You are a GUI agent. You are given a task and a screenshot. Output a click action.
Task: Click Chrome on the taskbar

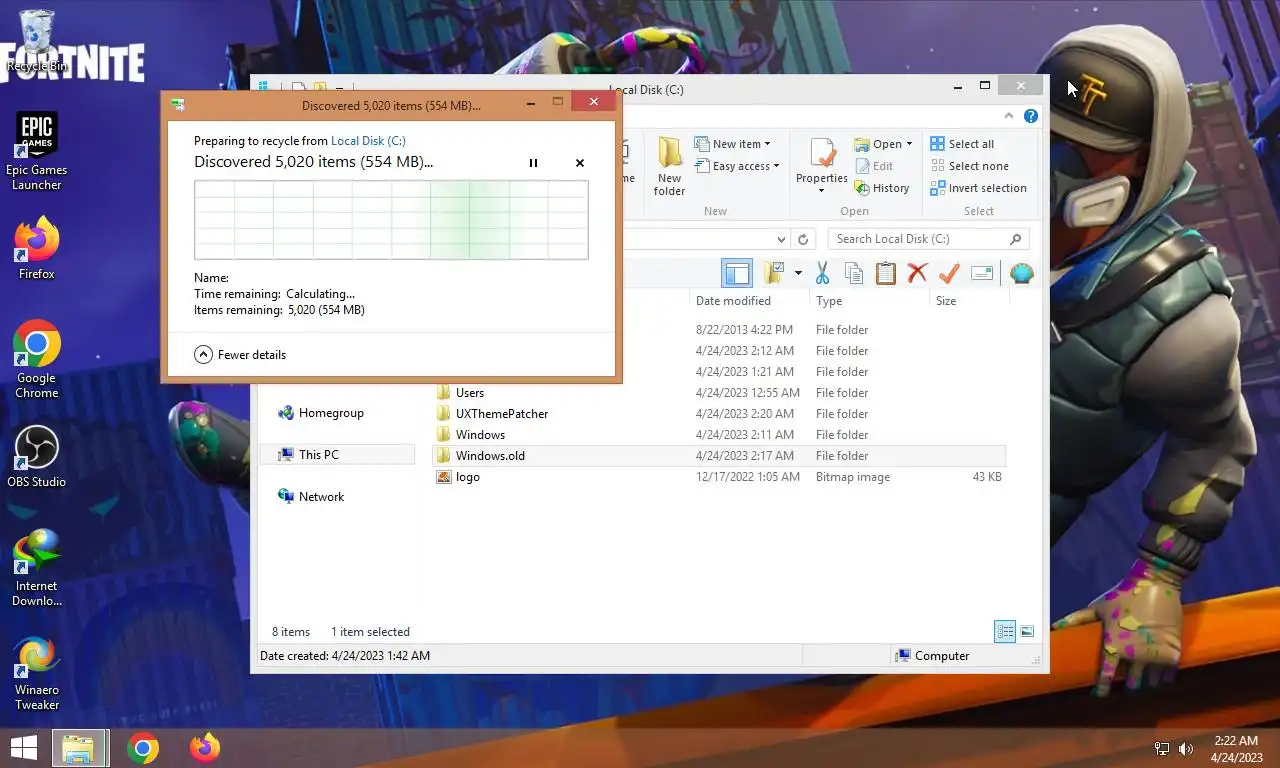(x=143, y=748)
